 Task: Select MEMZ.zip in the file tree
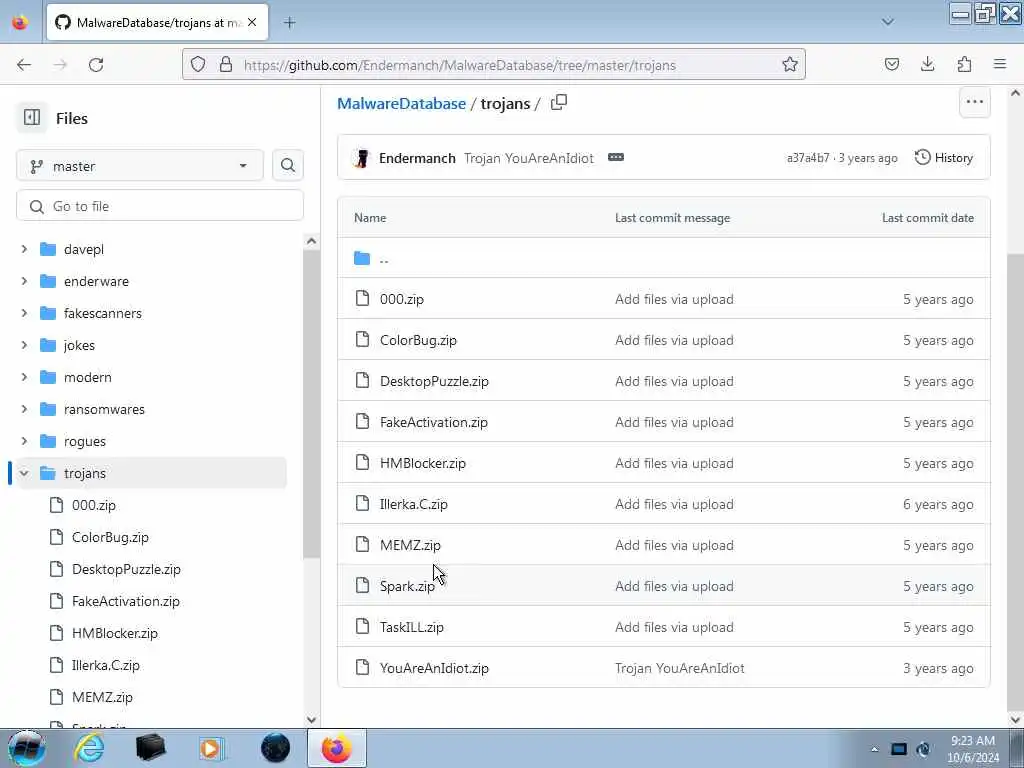(102, 697)
